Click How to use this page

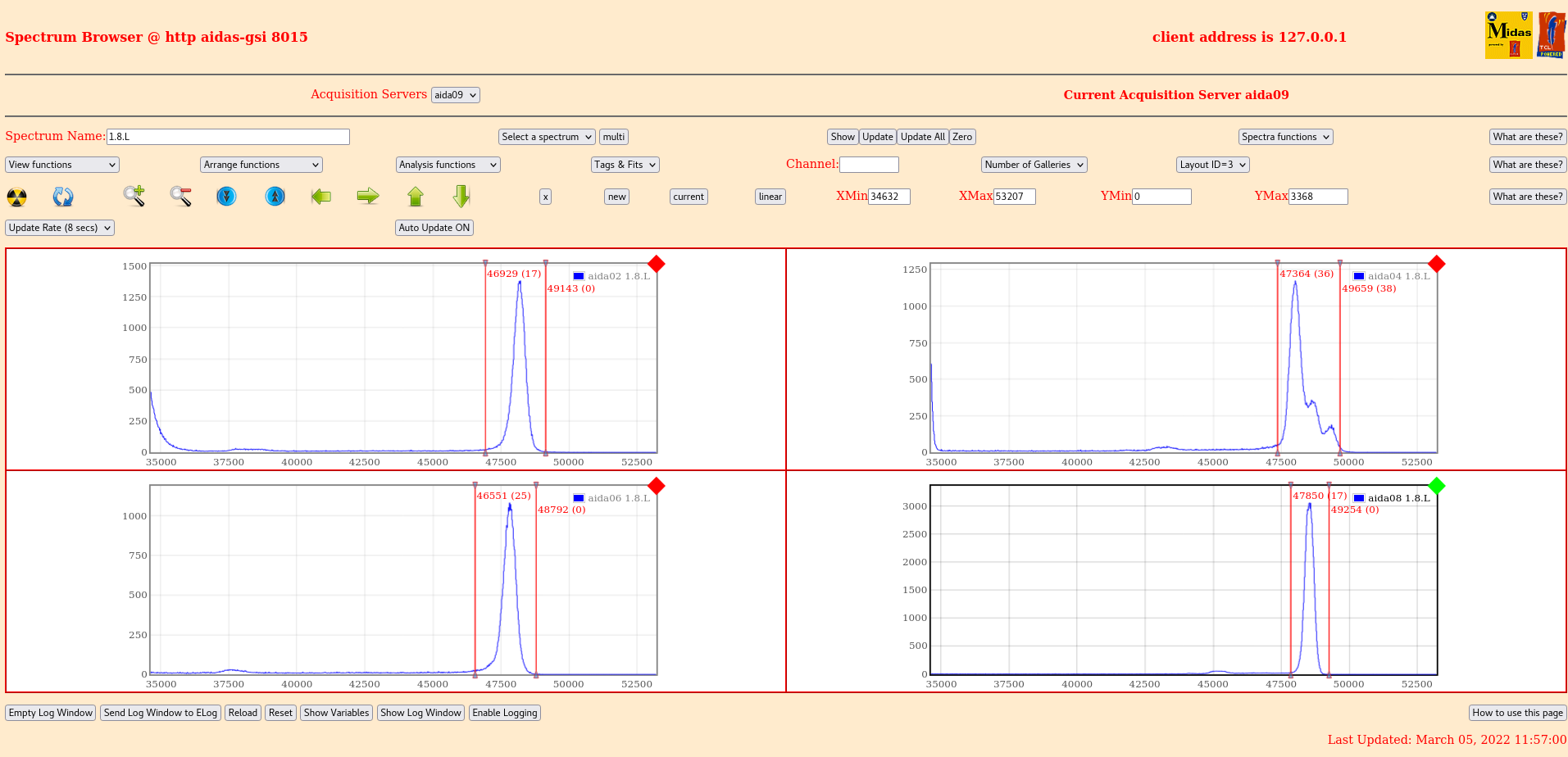pyautogui.click(x=1518, y=713)
